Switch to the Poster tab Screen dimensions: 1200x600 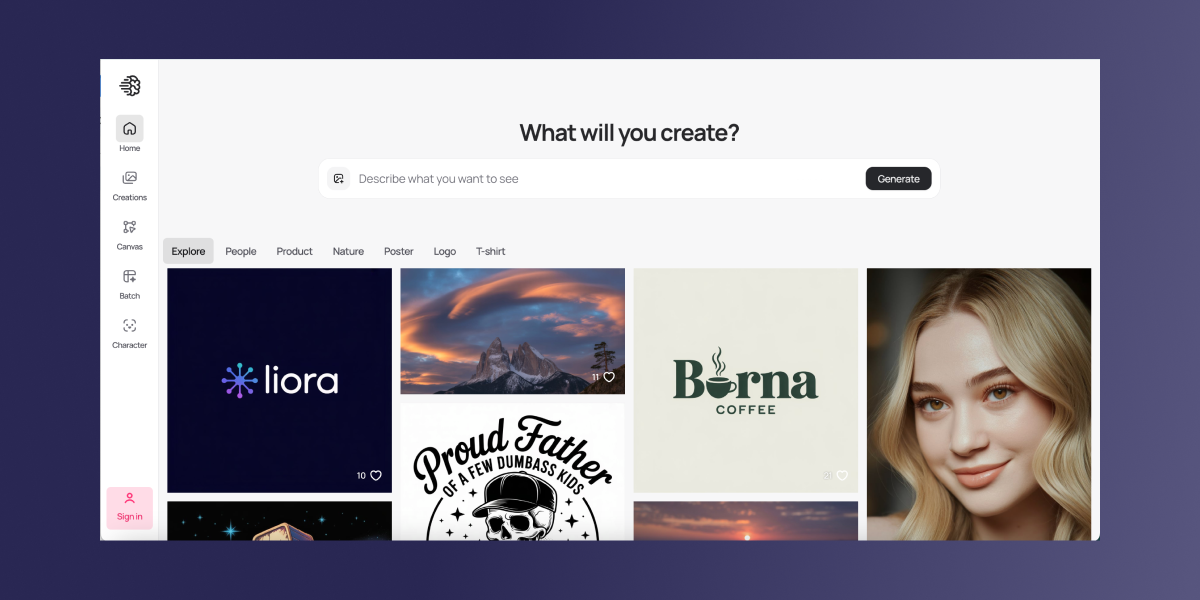pos(399,251)
